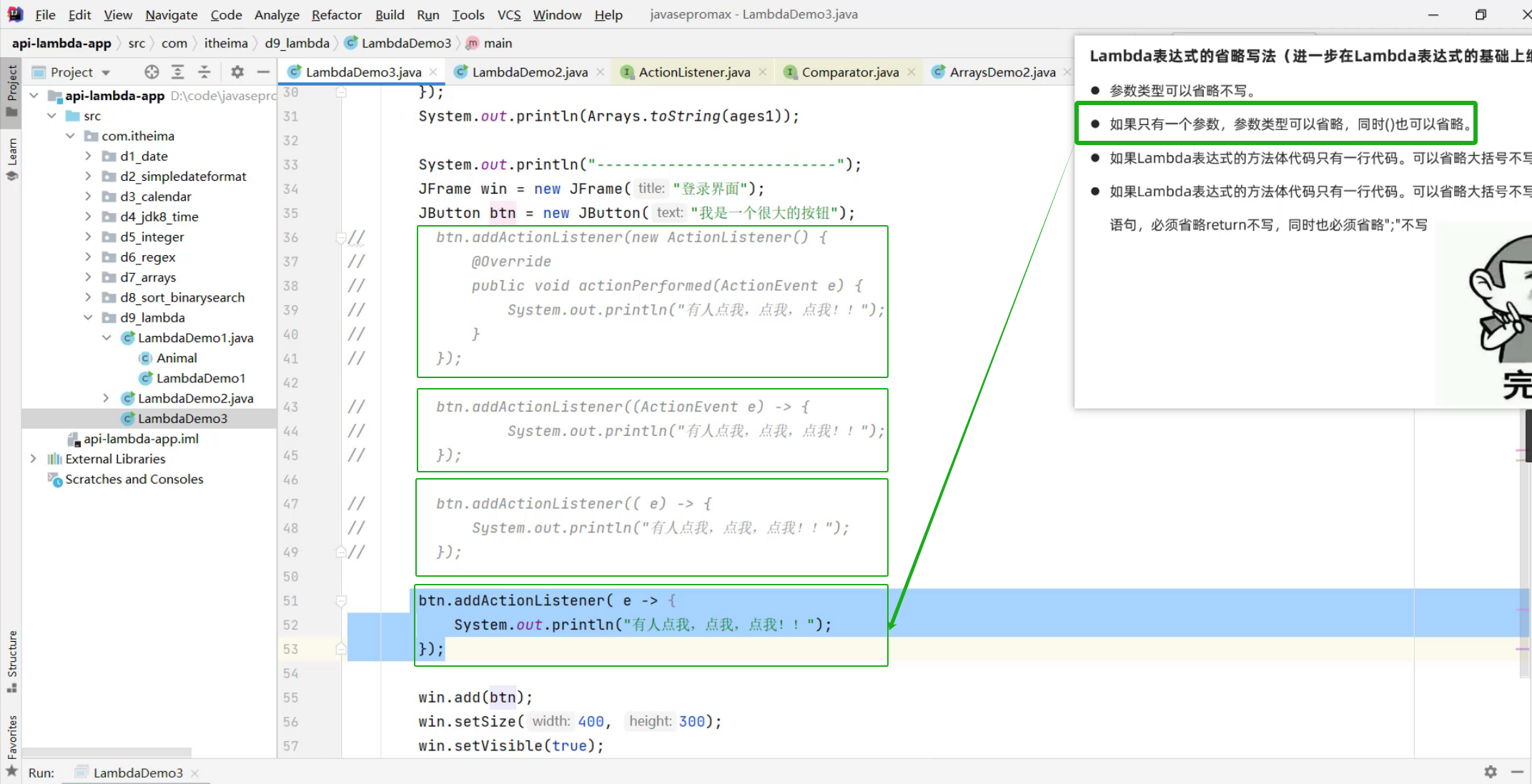
Task: Switch to the ActionListener.java tab
Action: pos(693,71)
